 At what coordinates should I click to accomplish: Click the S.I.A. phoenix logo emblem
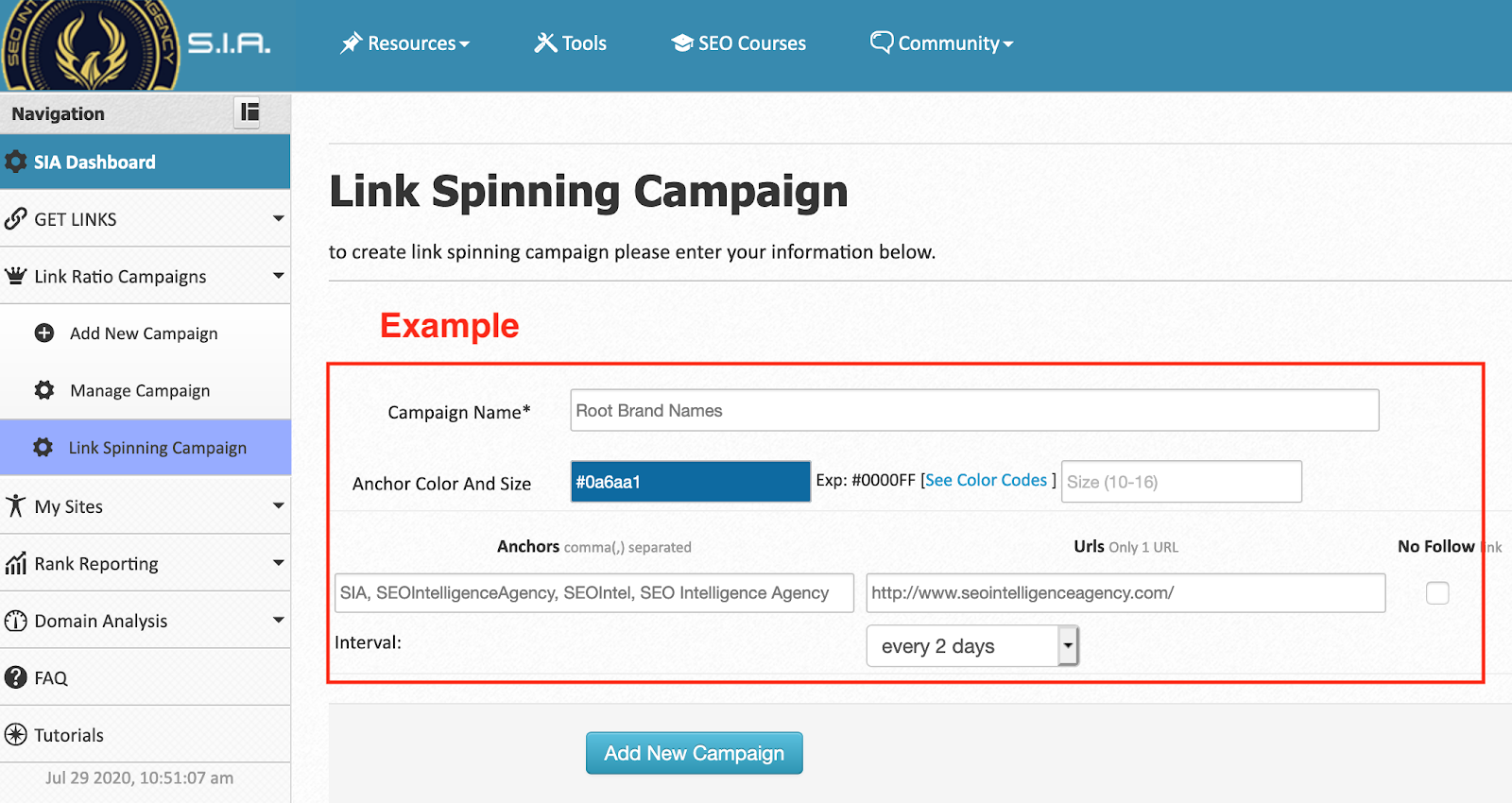coord(90,44)
